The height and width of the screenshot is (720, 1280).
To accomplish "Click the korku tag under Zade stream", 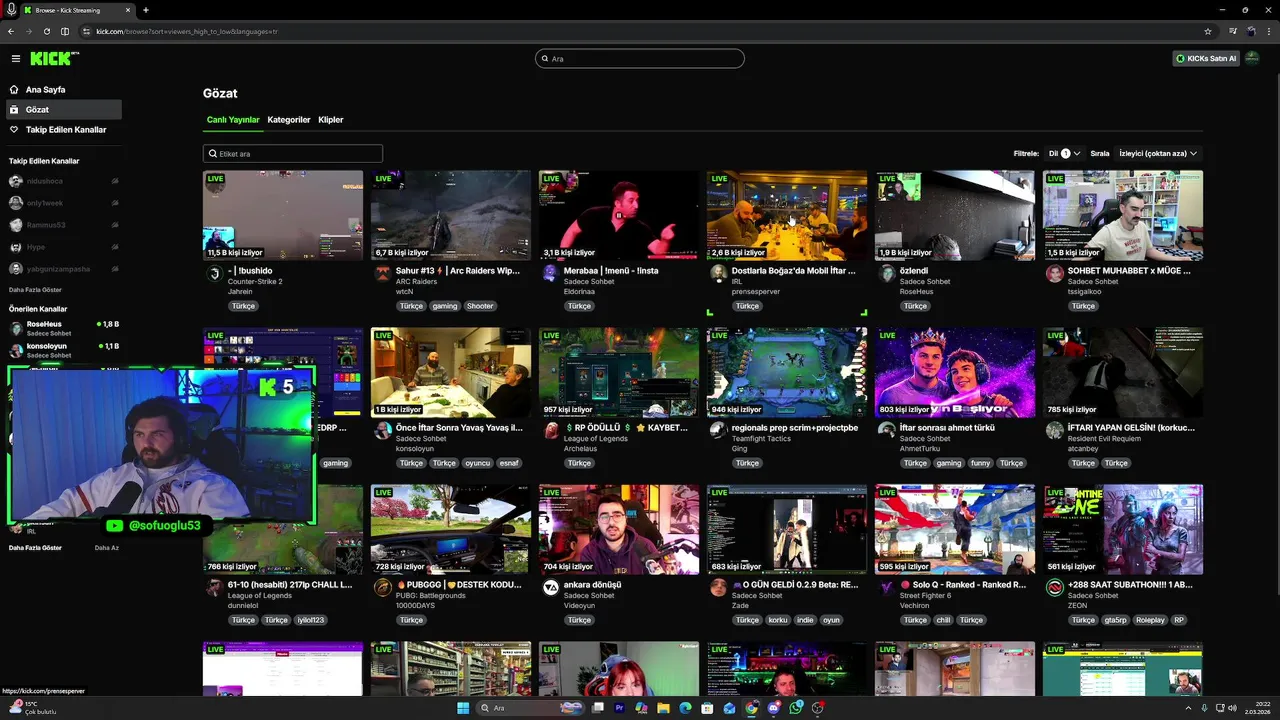I will coord(778,620).
